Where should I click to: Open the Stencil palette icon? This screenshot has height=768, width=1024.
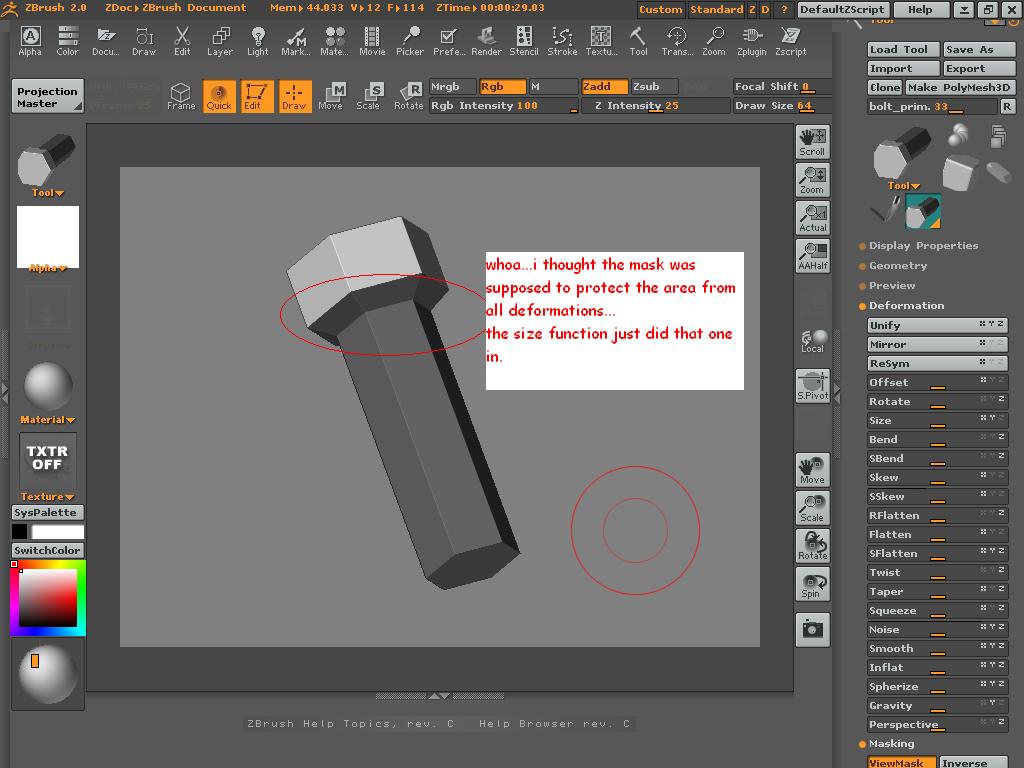pyautogui.click(x=524, y=41)
